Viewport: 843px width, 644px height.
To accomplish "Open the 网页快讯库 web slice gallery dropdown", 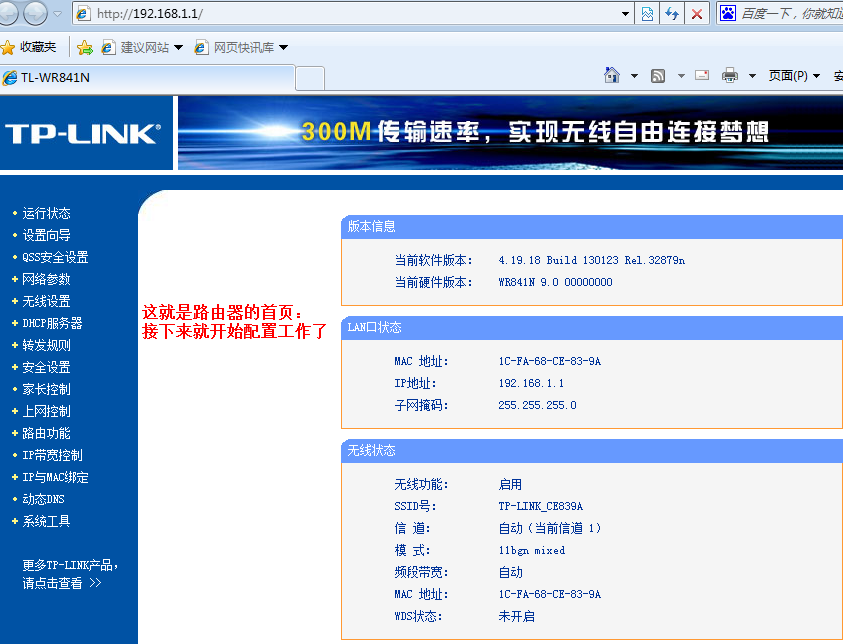I will [x=241, y=48].
